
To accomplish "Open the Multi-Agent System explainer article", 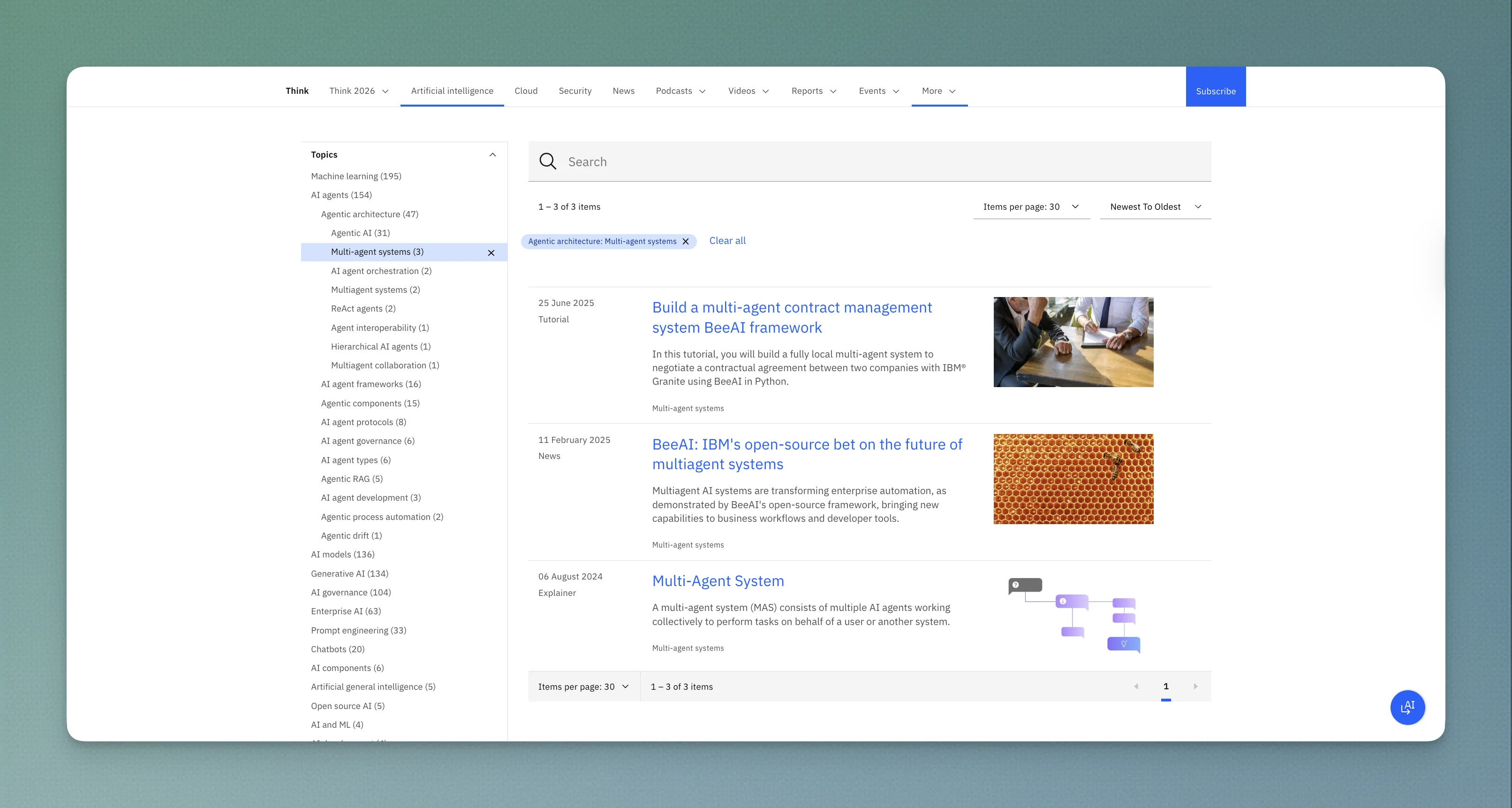I will coord(718,581).
